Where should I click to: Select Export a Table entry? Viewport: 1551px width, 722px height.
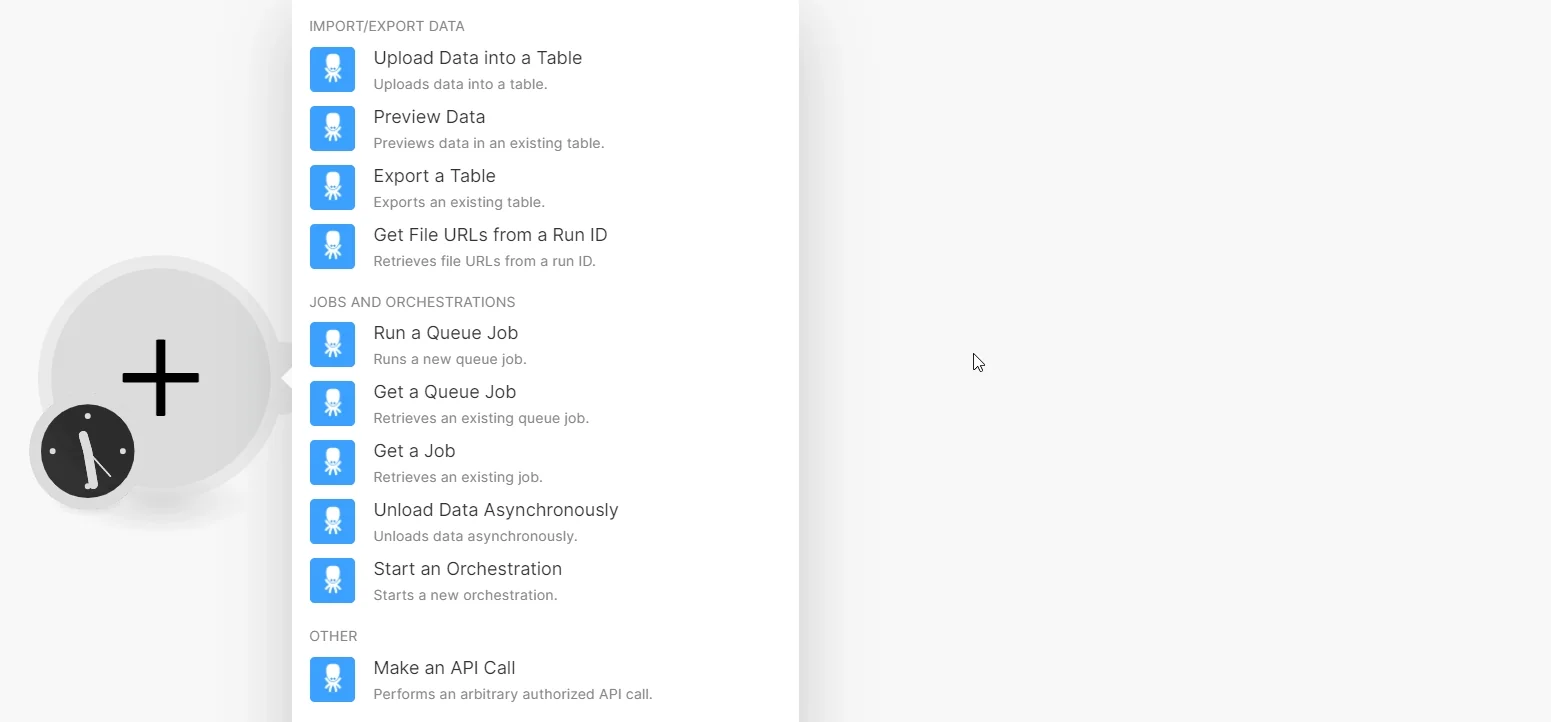pyautogui.click(x=545, y=188)
